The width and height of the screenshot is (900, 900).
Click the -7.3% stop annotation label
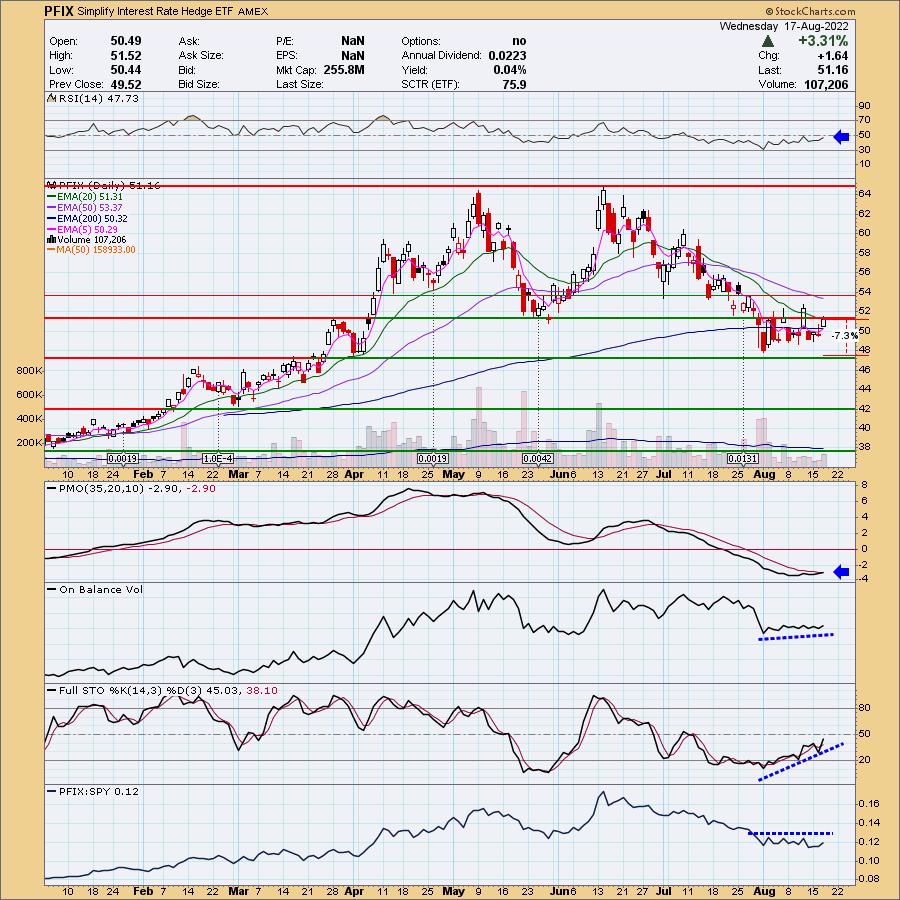pos(845,335)
